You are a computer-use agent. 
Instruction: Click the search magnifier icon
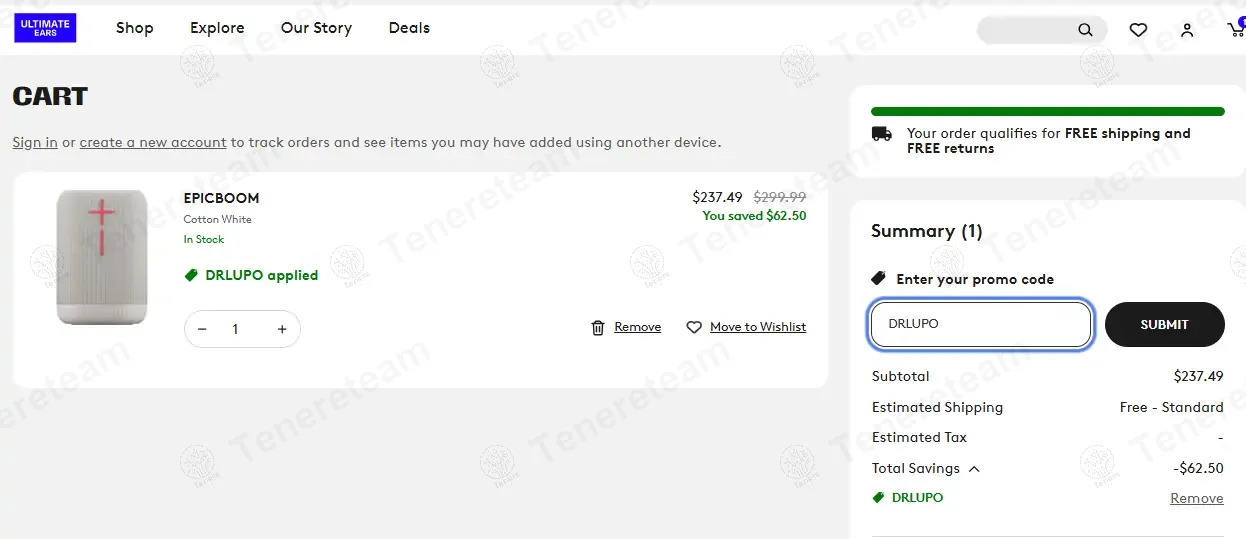coord(1085,30)
